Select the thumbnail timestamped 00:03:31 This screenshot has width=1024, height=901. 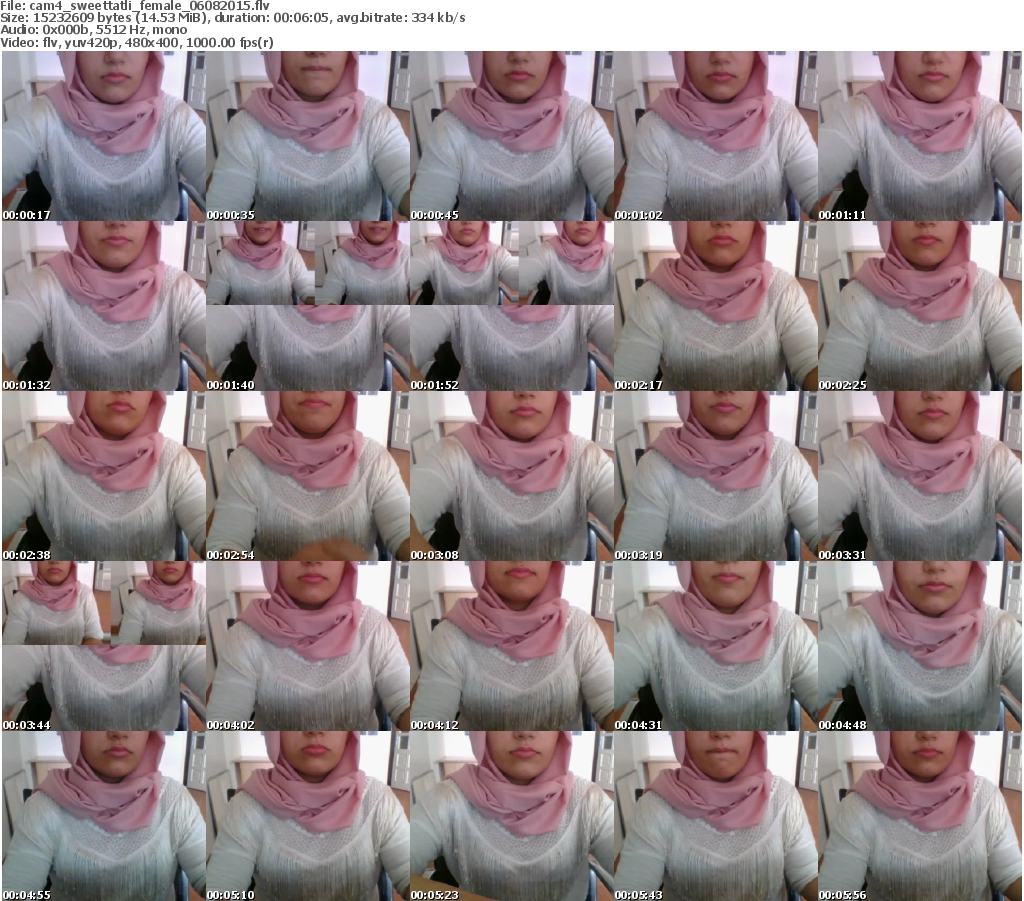pyautogui.click(x=920, y=476)
